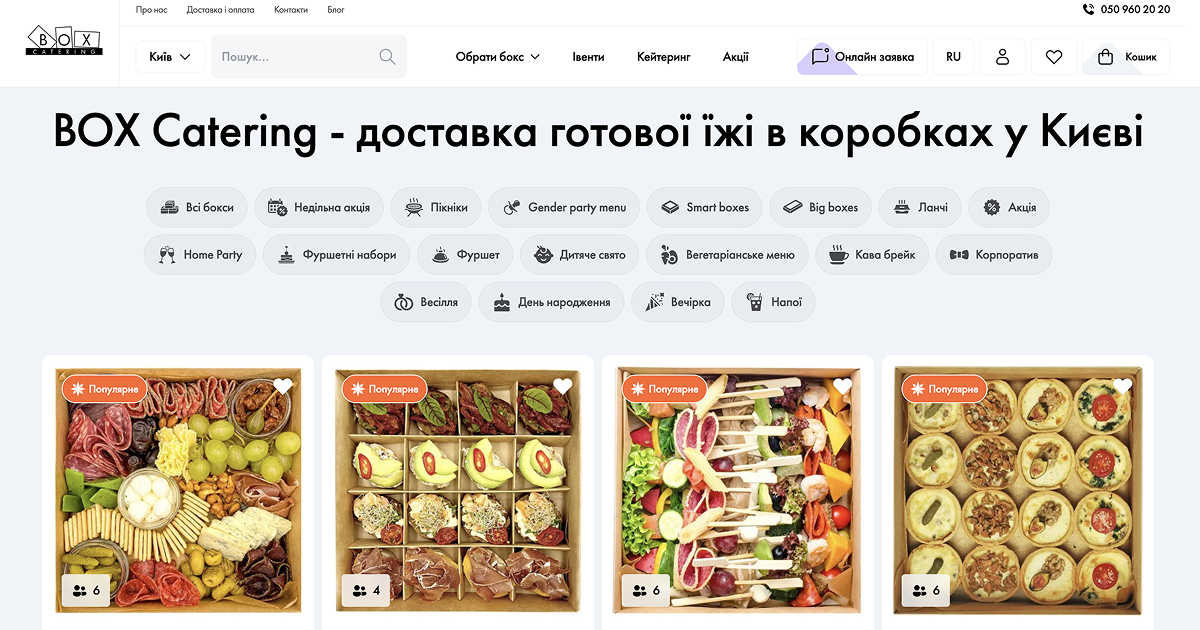
Task: Open the Кошик cart button
Action: pos(1126,57)
